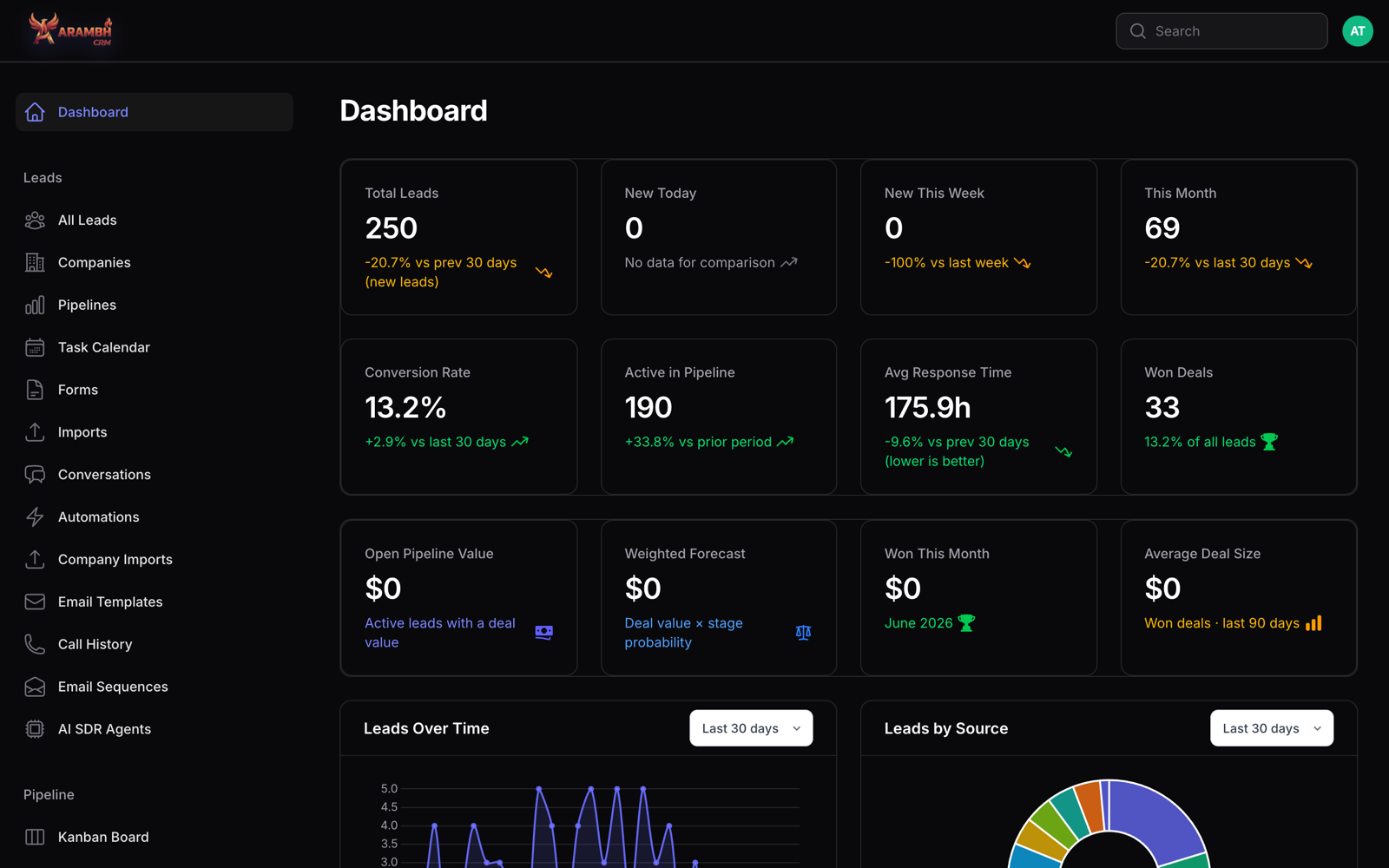
Task: Click the Total Leads 250 value
Action: click(x=392, y=228)
